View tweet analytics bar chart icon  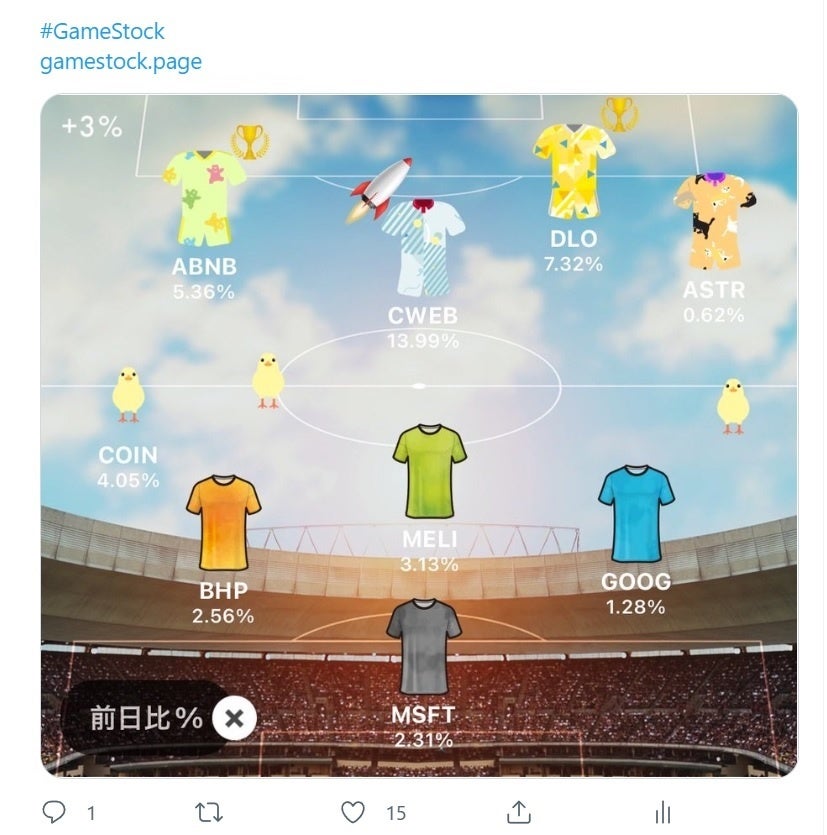click(662, 811)
